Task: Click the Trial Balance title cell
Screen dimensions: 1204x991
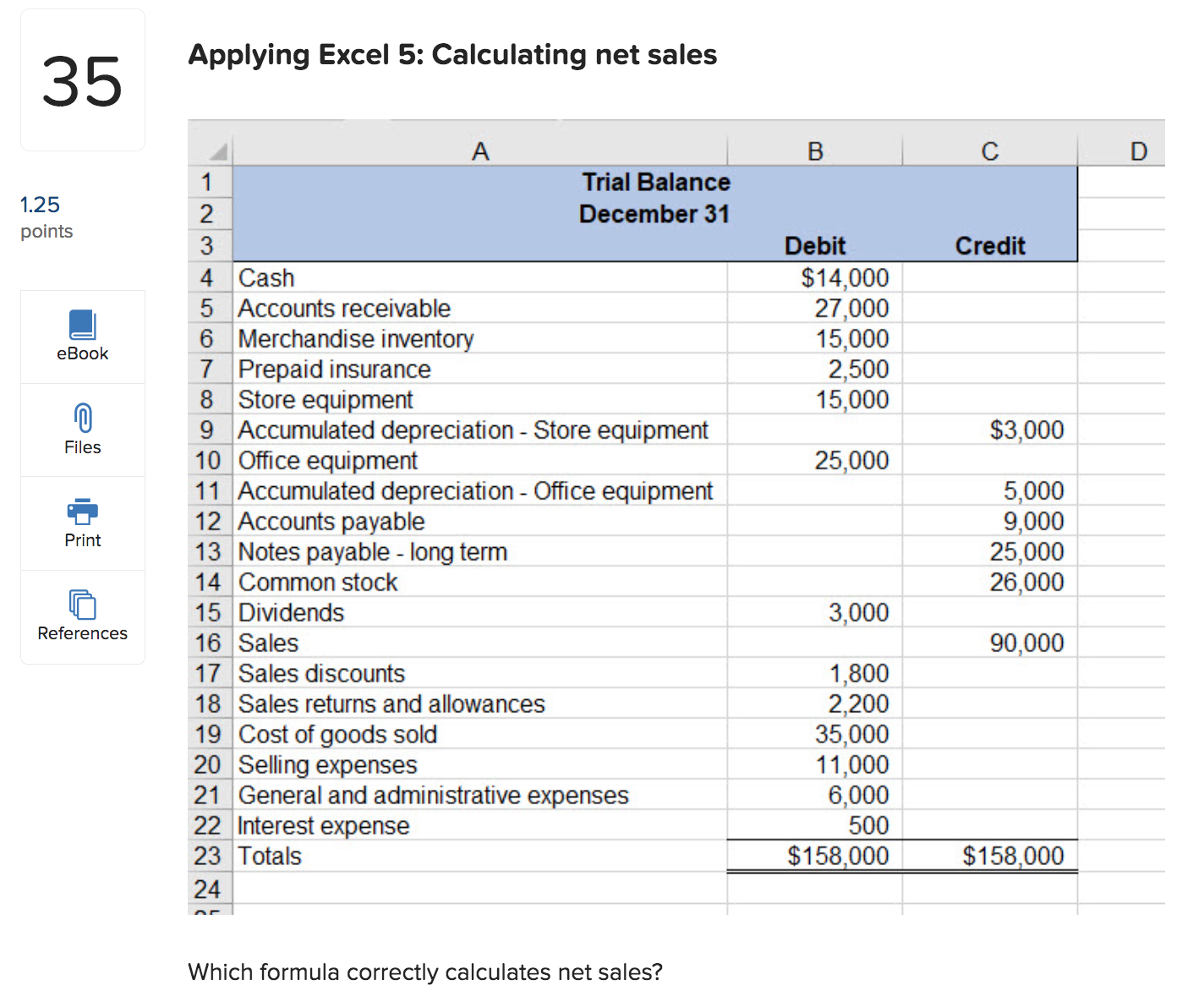Action: (656, 182)
